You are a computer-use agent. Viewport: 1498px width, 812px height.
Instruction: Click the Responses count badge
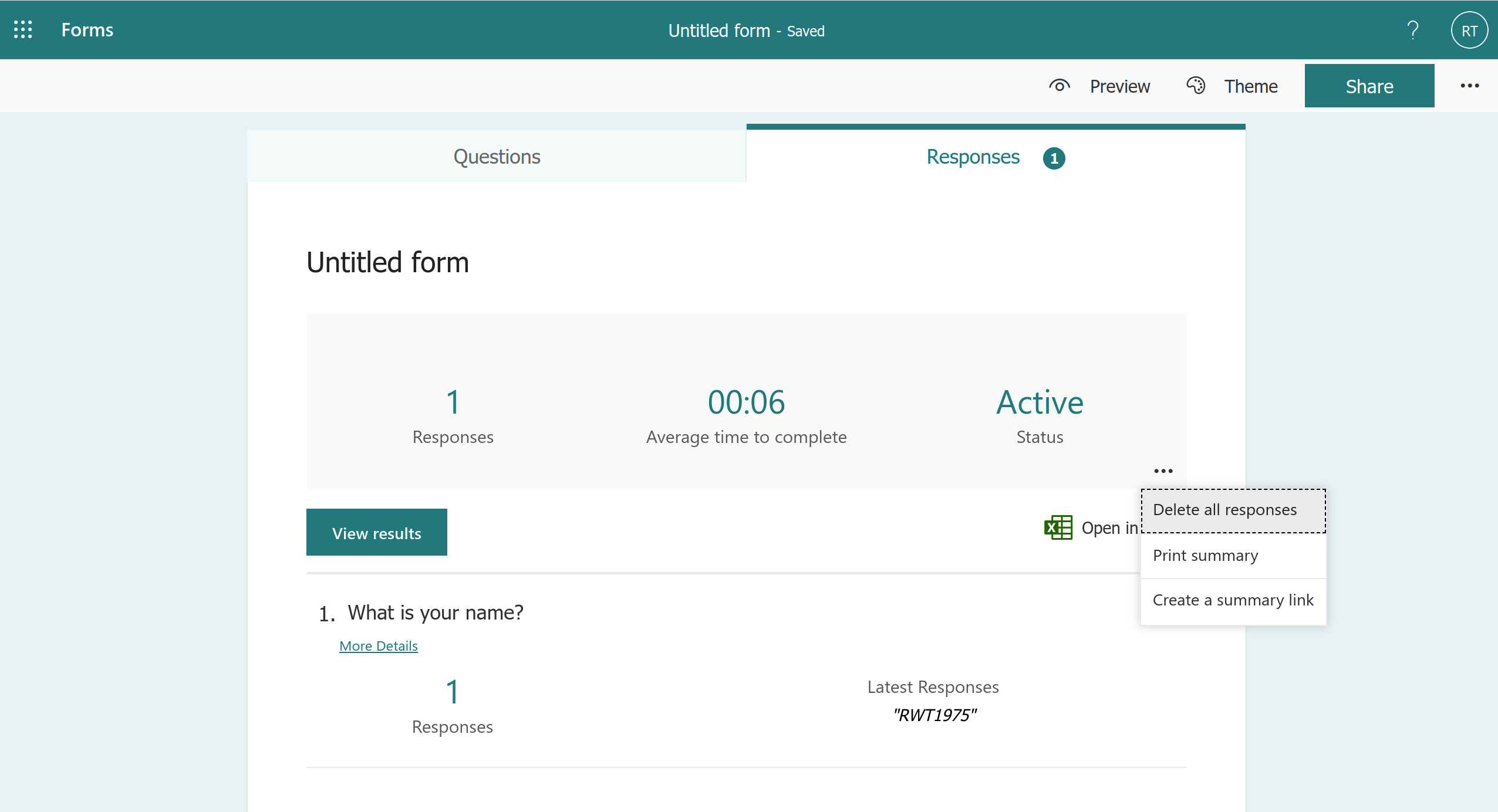1054,158
